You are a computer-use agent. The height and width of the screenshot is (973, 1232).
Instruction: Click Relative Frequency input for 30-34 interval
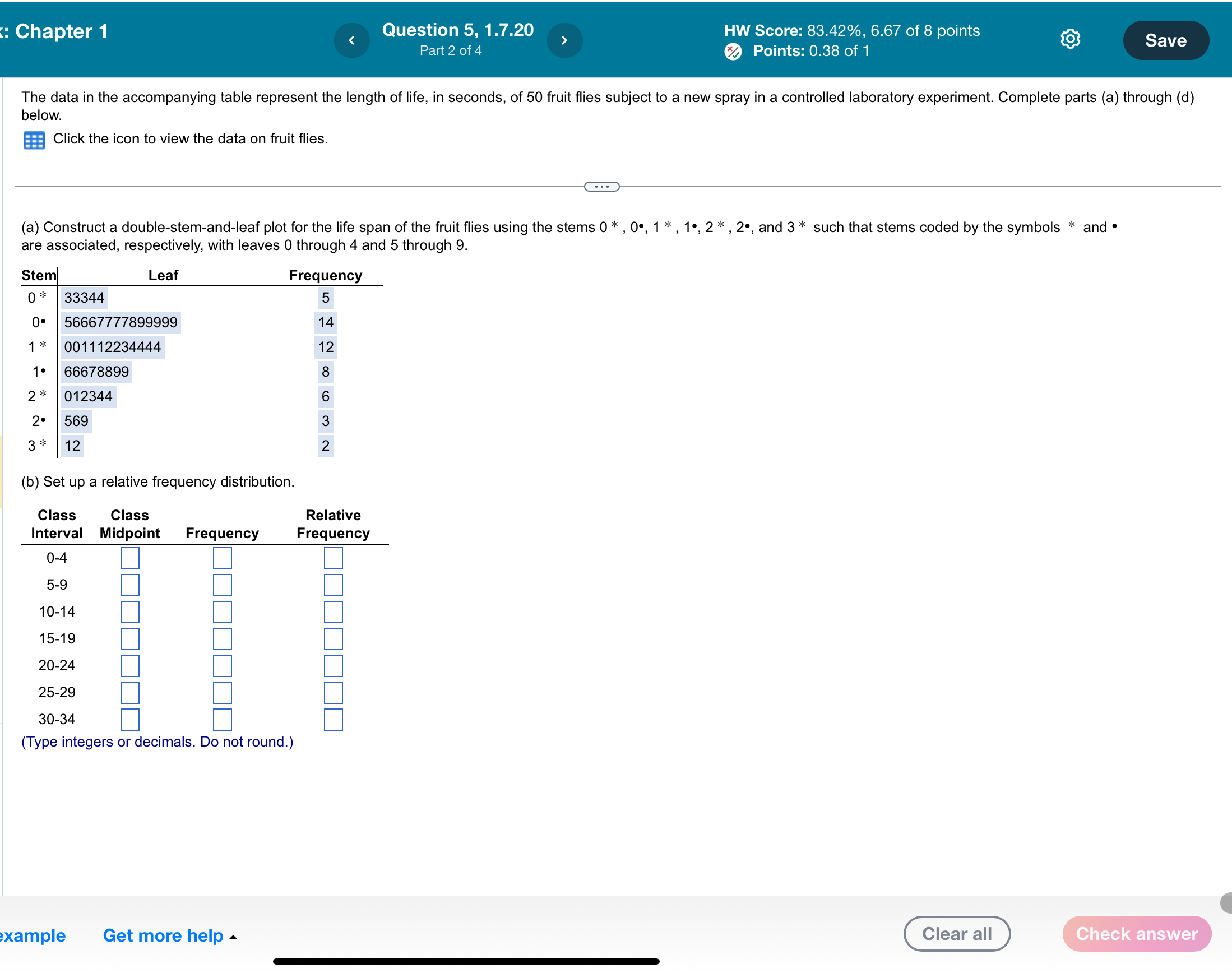pos(332,719)
